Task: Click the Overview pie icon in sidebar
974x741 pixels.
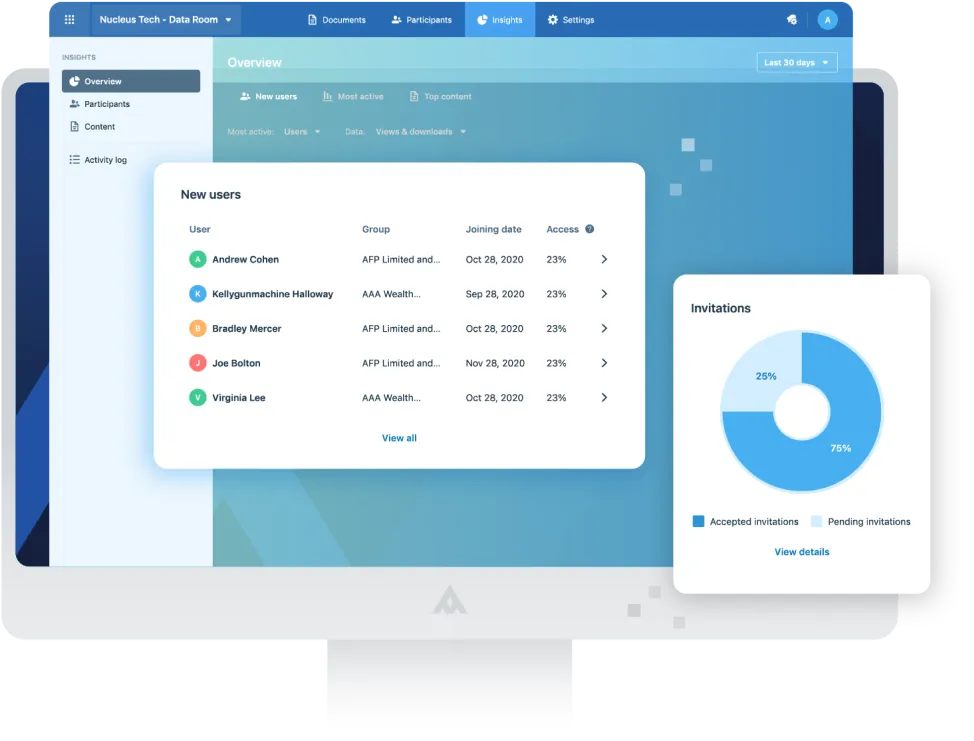Action: pyautogui.click(x=75, y=81)
